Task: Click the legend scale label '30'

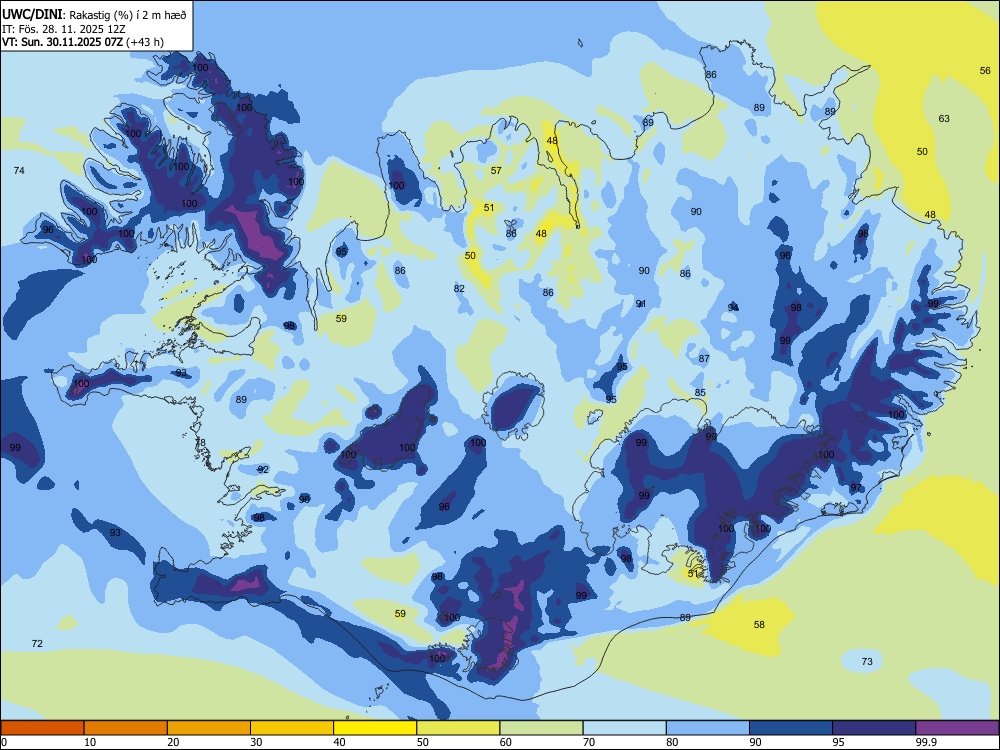Action: pos(256,742)
